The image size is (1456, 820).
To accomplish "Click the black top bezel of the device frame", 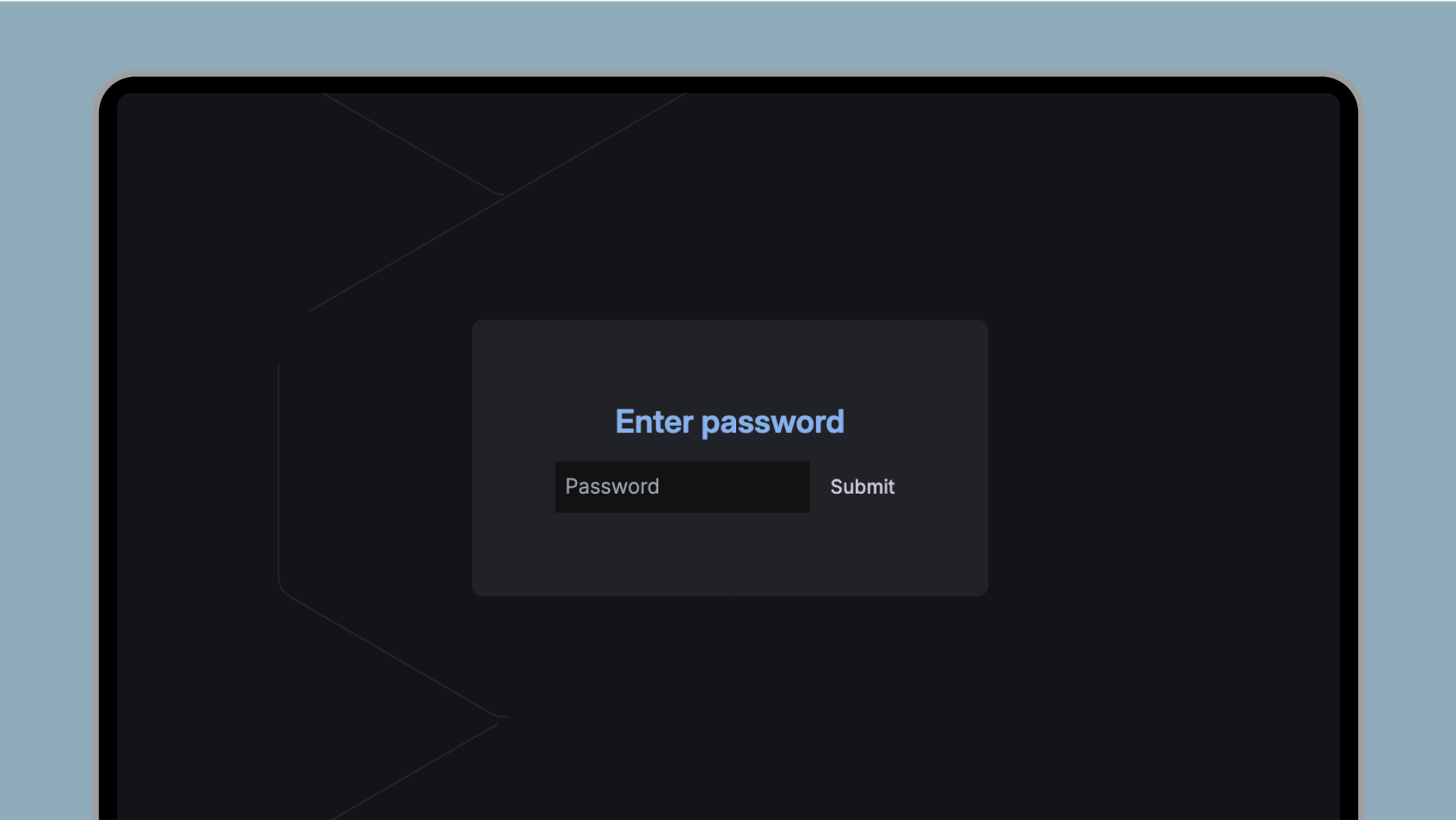I will pos(729,84).
